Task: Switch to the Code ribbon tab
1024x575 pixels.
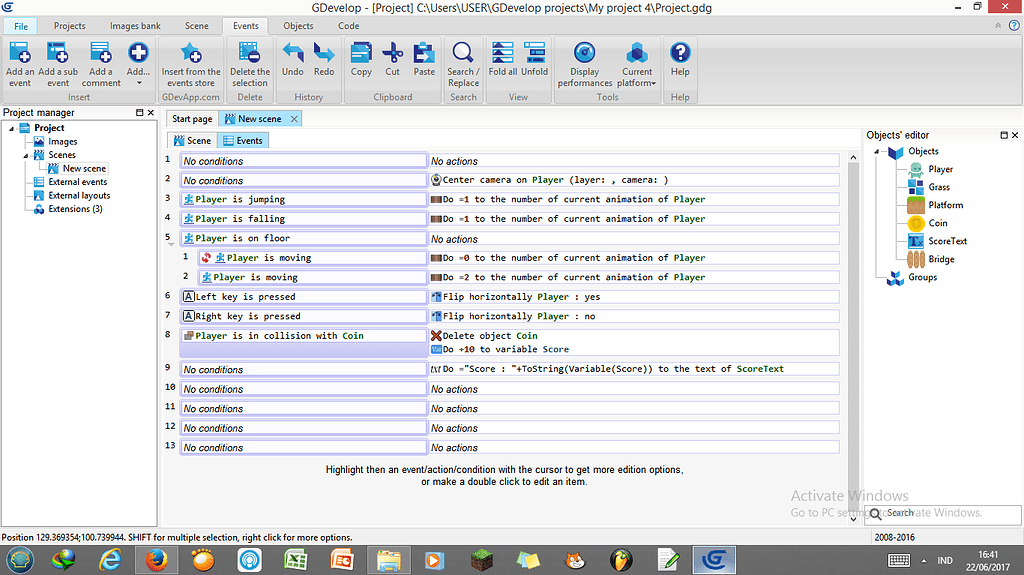Action: 348,26
